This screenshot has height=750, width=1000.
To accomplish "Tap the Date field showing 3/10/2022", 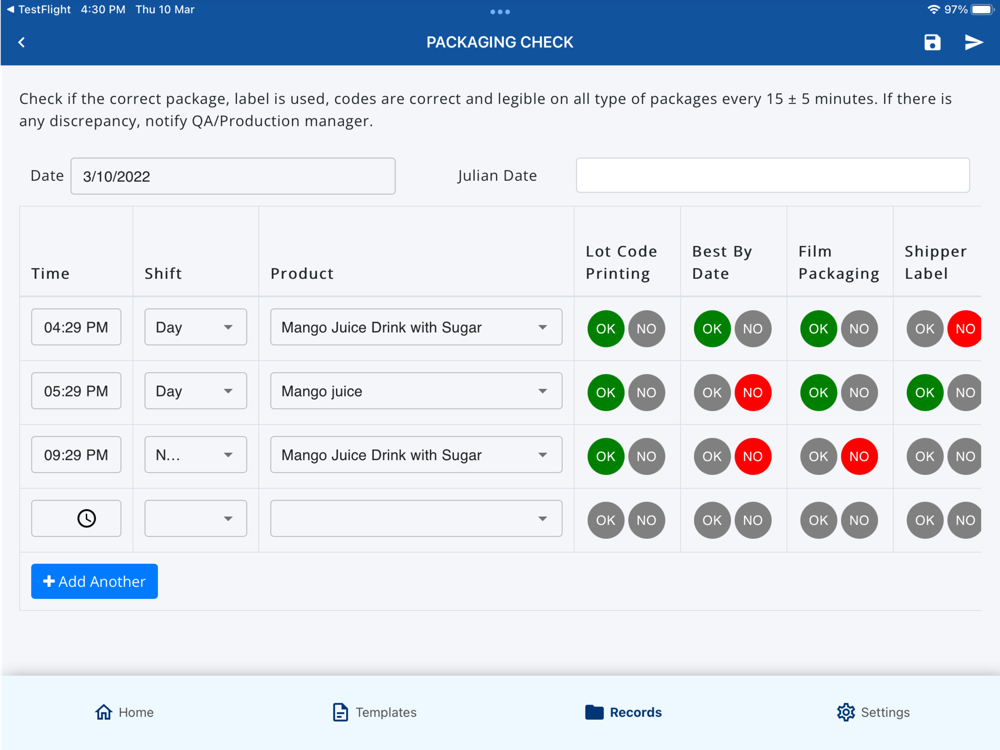I will pyautogui.click(x=232, y=176).
